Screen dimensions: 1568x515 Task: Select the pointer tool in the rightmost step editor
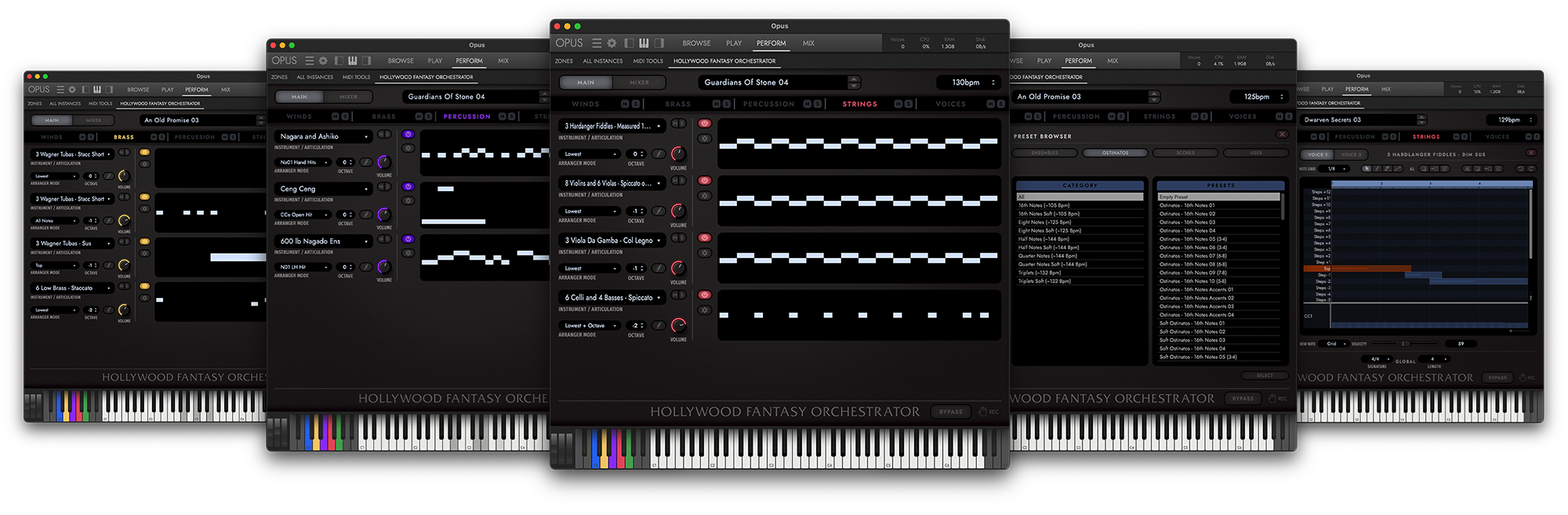[1367, 169]
